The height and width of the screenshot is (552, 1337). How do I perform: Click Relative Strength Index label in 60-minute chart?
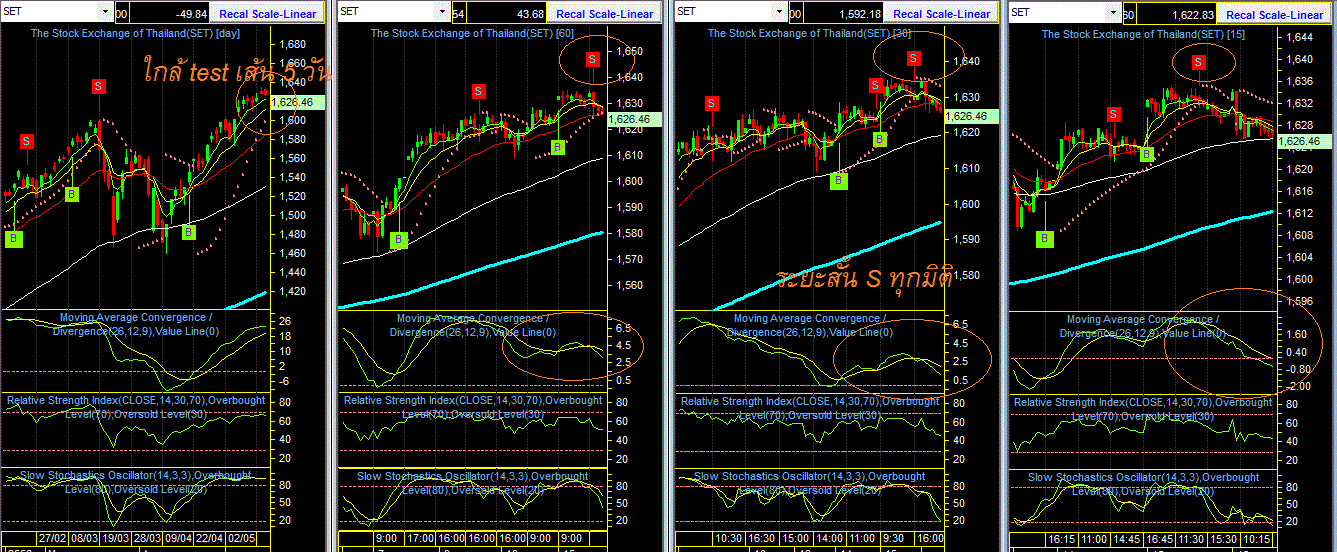point(473,406)
